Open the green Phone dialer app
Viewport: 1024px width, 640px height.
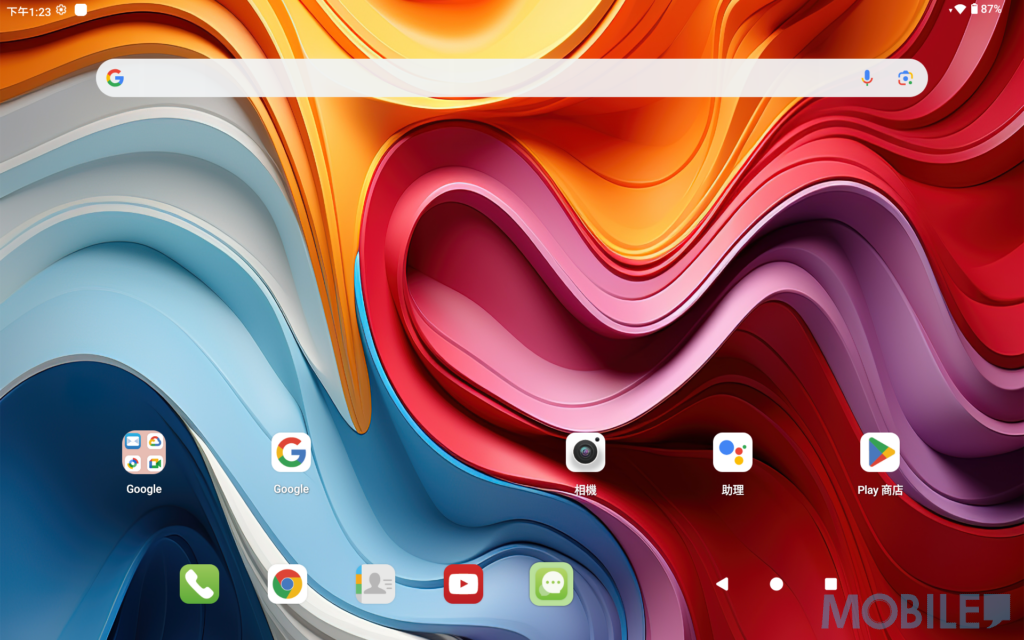click(199, 584)
